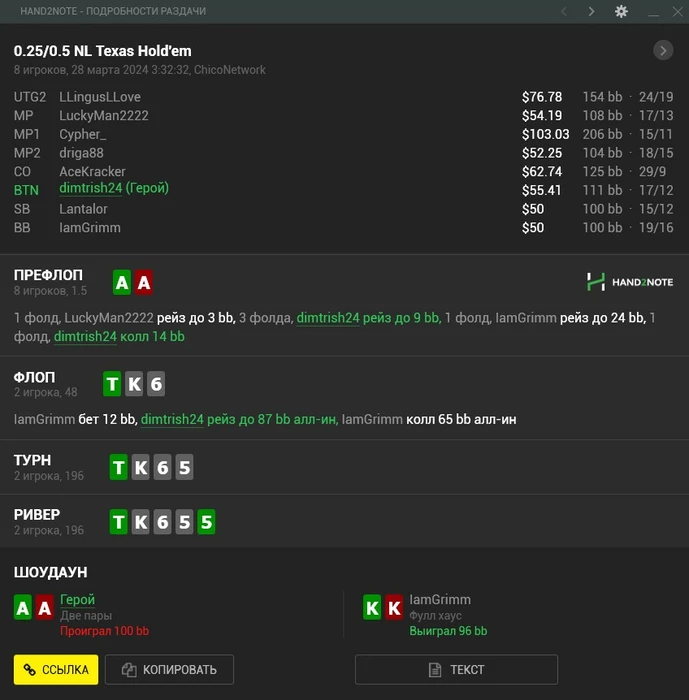689x700 pixels.
Task: Click hero name dimtrish24 in player list
Action: (x=91, y=188)
